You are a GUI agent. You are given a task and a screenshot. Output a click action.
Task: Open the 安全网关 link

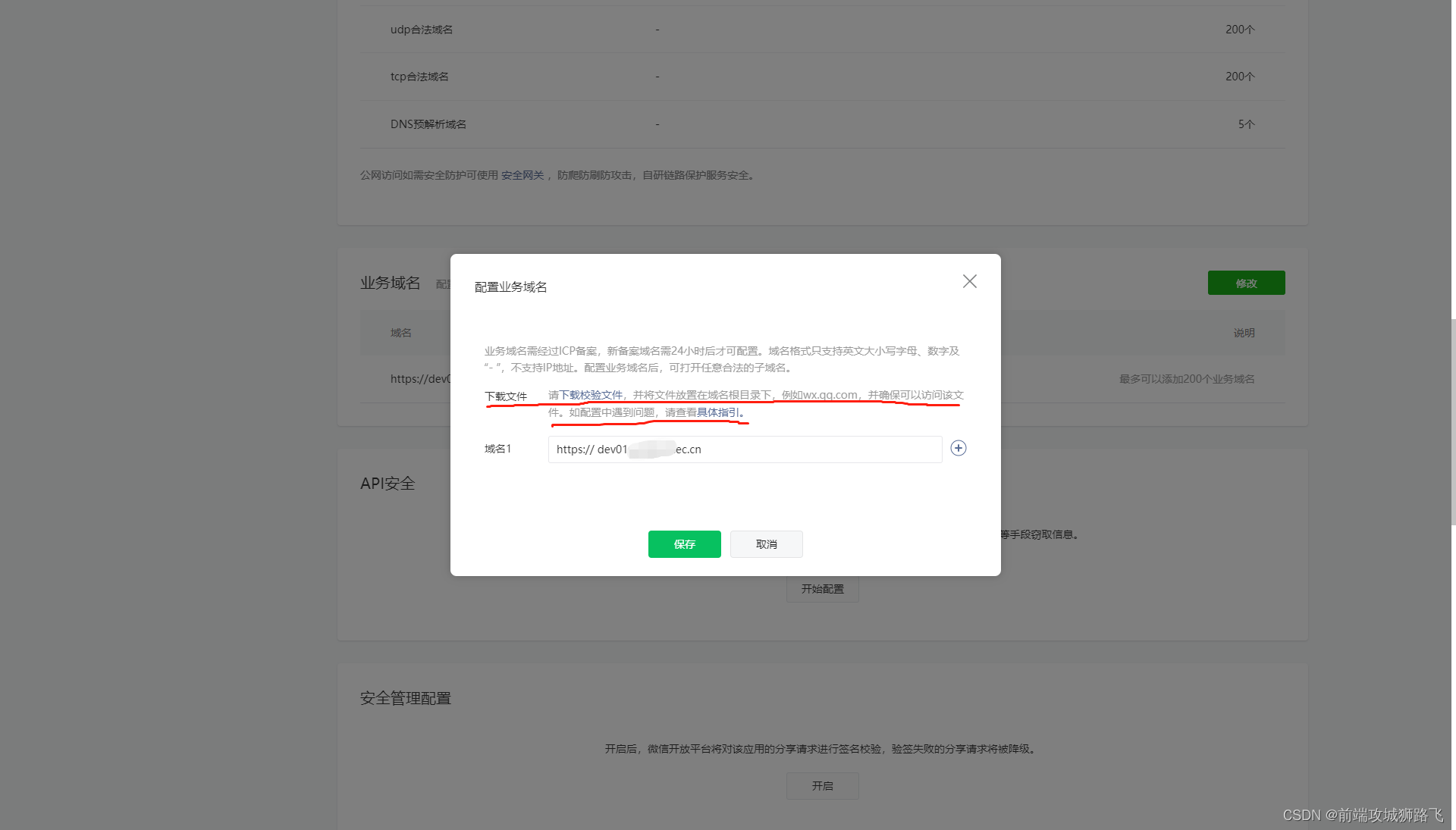click(x=522, y=175)
